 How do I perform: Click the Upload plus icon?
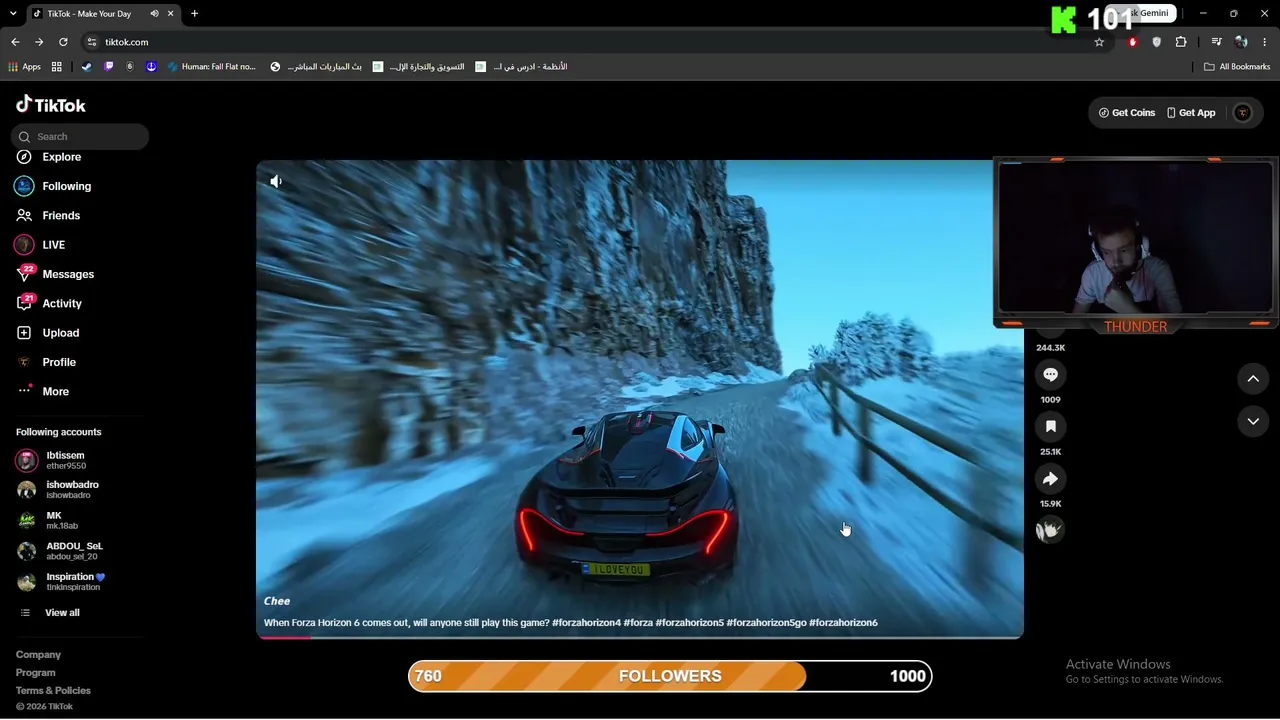click(x=24, y=333)
